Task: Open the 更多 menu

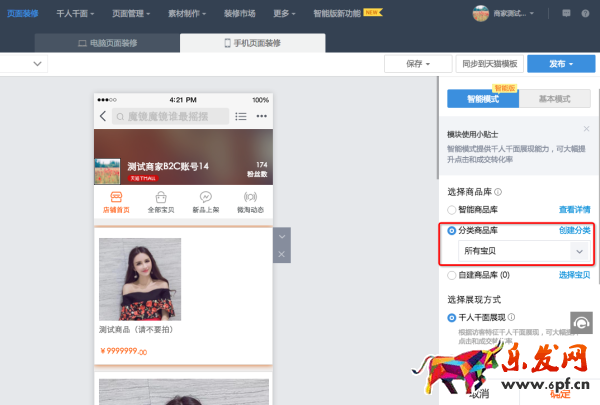Action: point(284,14)
